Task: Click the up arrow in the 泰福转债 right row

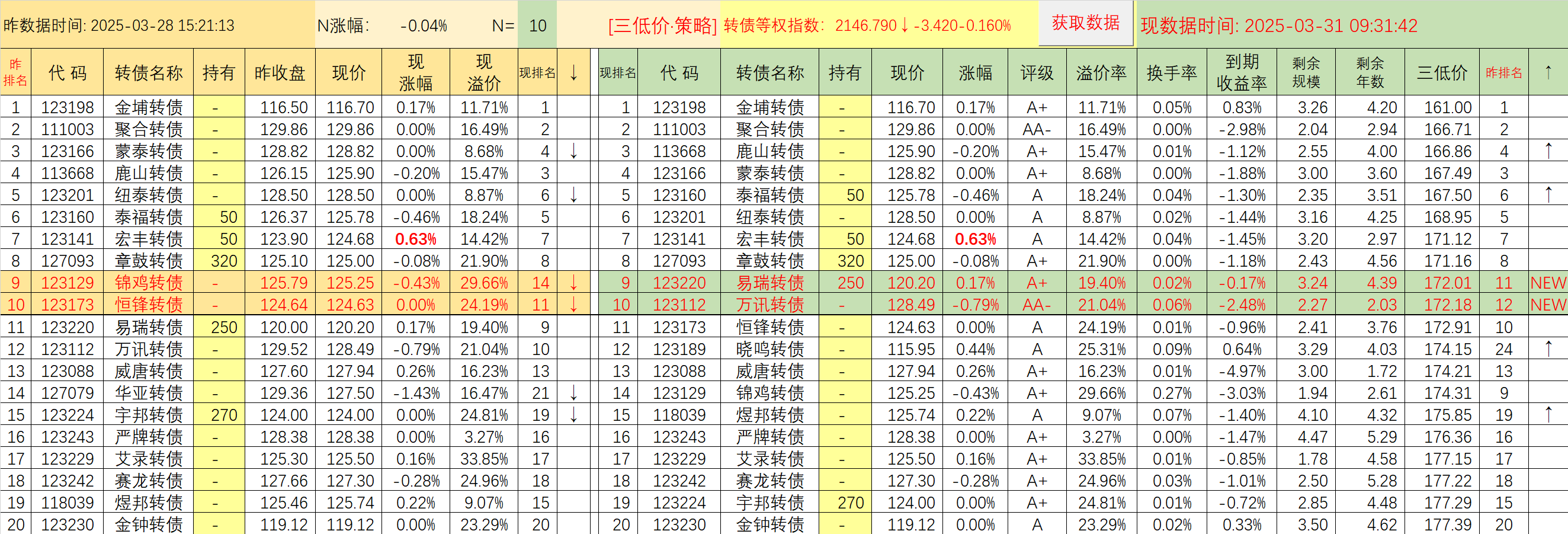Action: (x=1548, y=195)
